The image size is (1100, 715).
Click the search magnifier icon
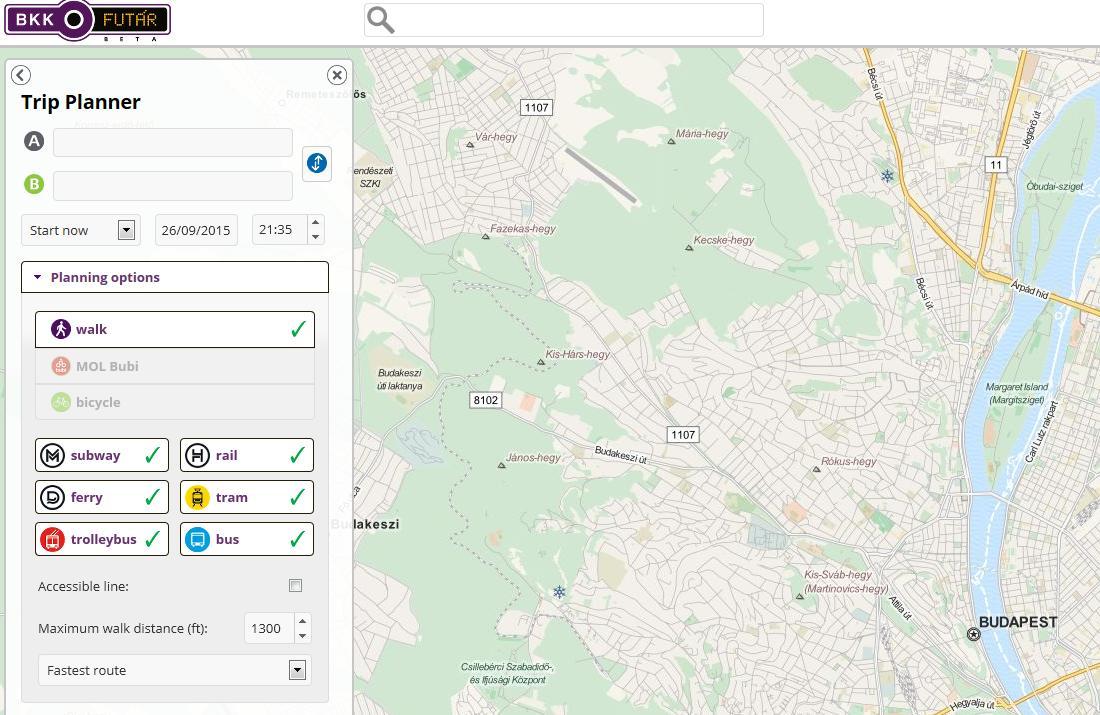381,20
